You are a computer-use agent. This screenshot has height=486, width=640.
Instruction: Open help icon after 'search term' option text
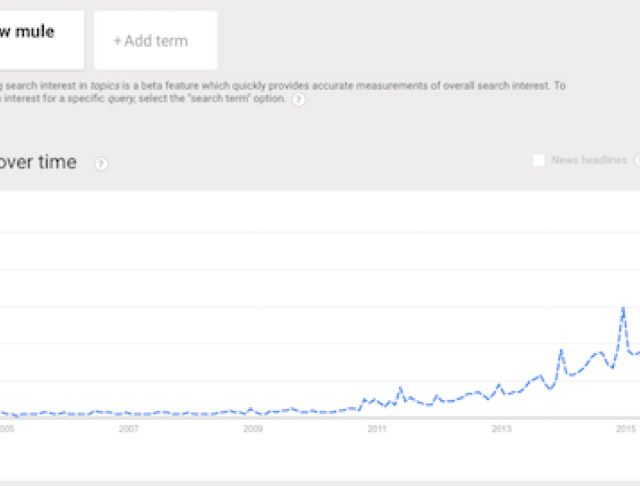(x=298, y=100)
